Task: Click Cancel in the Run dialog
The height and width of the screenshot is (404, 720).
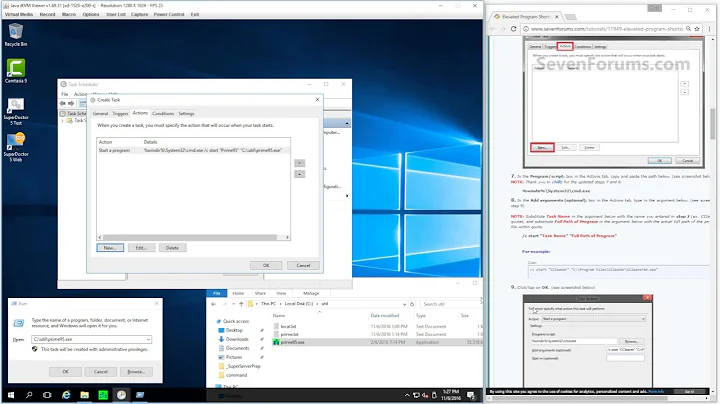Action: (101, 372)
